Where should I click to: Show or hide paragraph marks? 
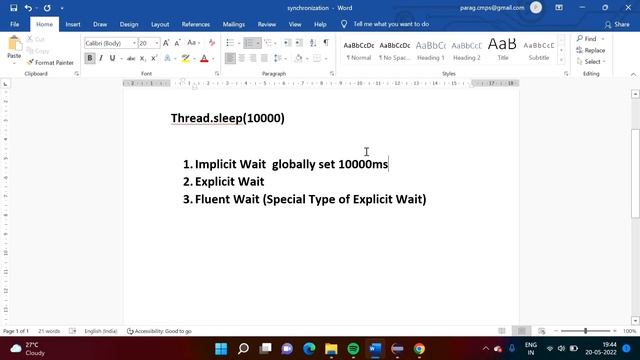coord(326,42)
